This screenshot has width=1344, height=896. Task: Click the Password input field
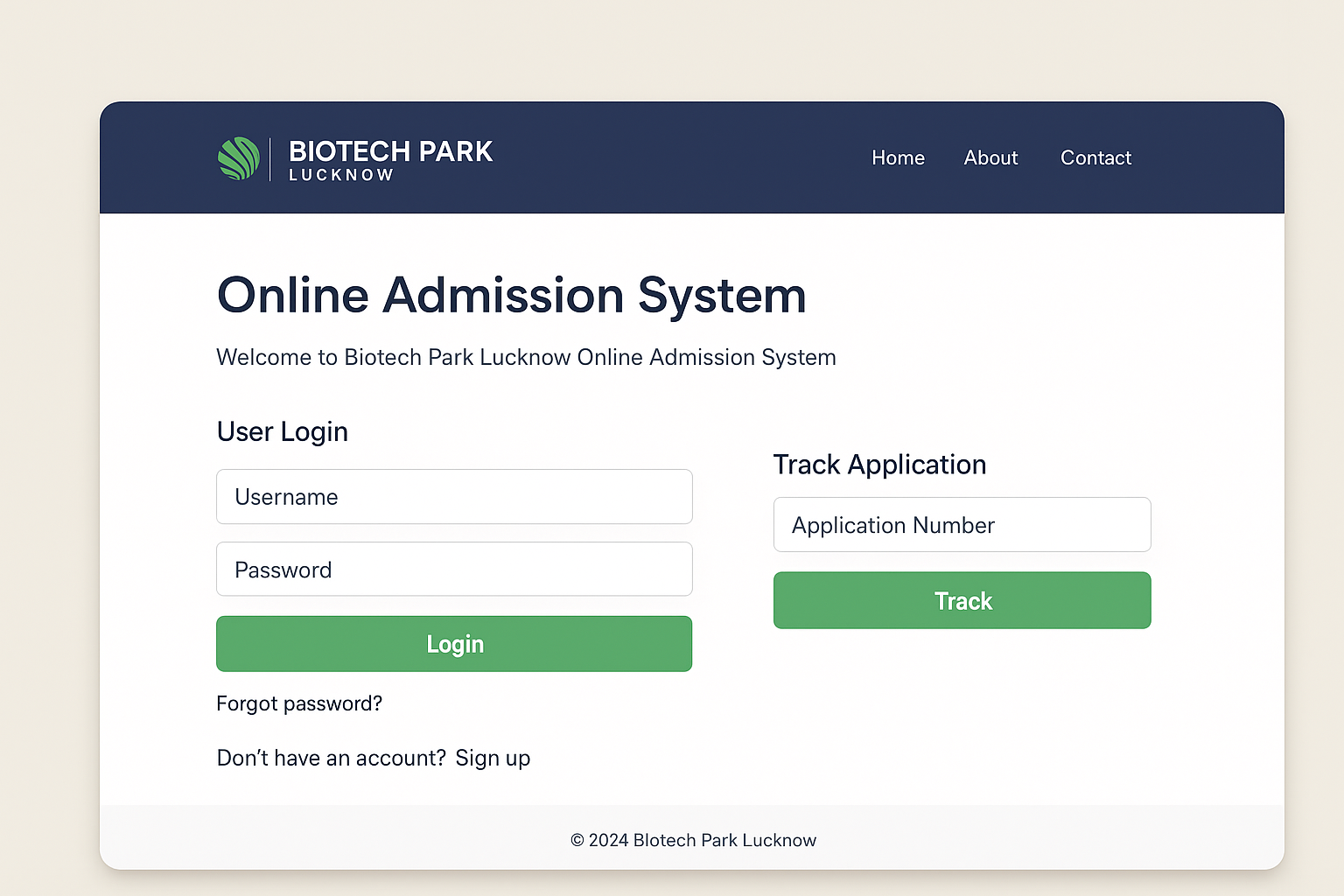[x=454, y=569]
